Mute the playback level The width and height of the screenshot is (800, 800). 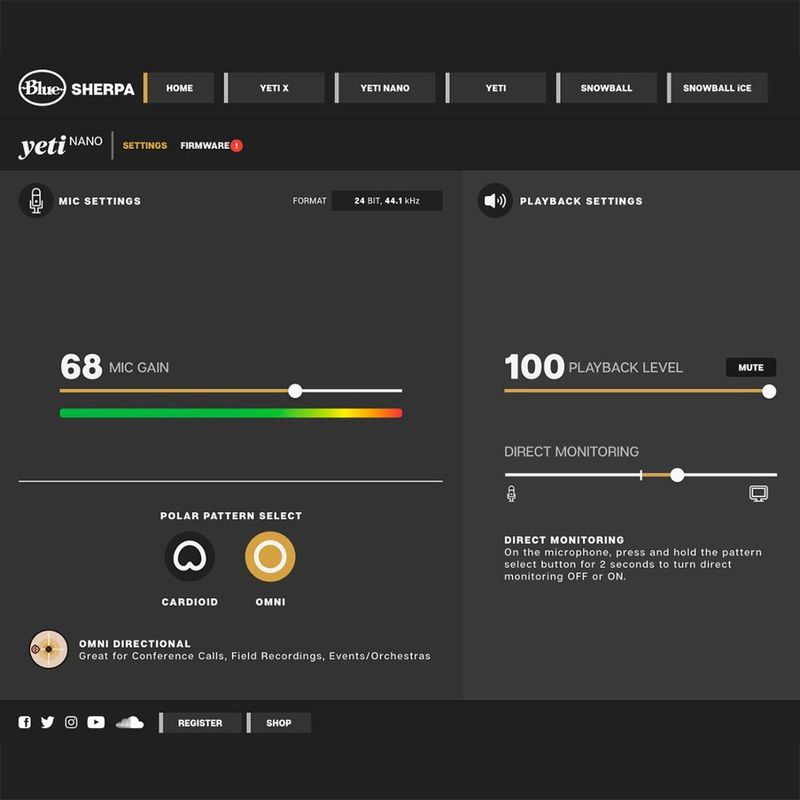750,367
